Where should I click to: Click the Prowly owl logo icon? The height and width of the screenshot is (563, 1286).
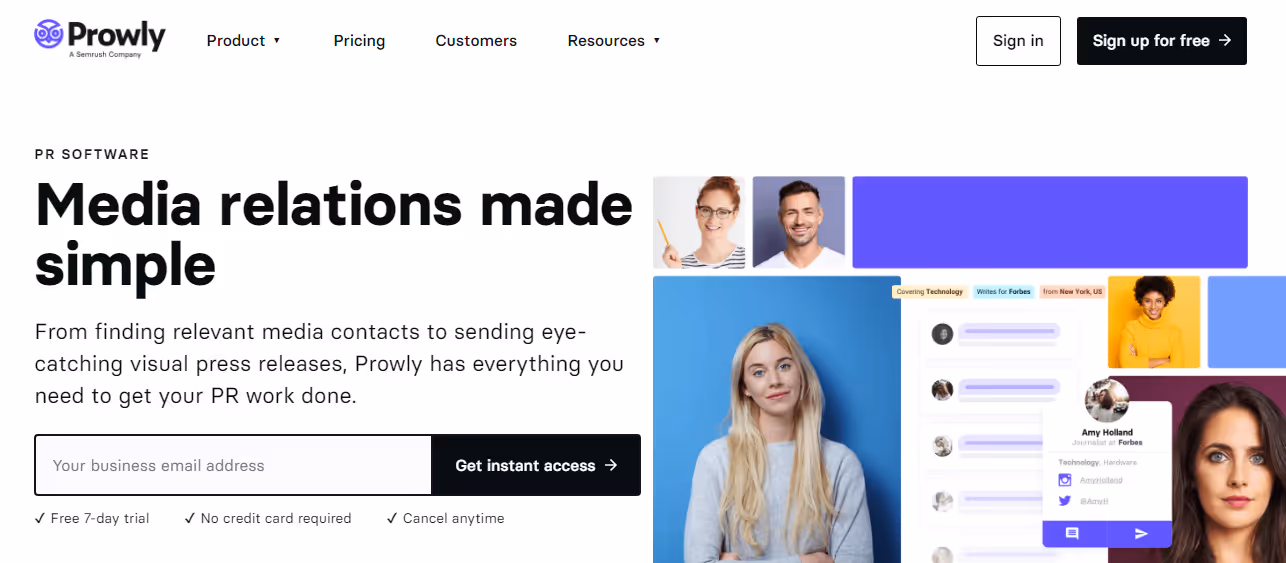(x=48, y=33)
